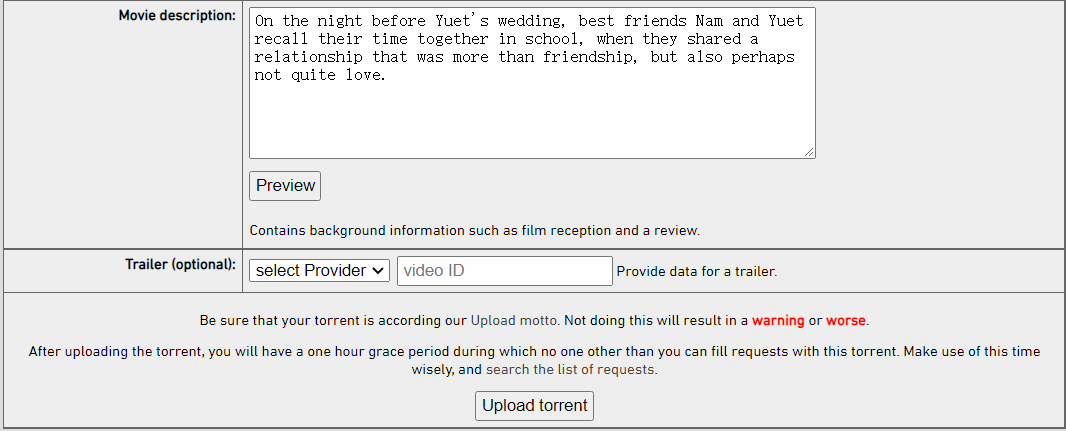Focus the video ID input field

click(x=504, y=271)
